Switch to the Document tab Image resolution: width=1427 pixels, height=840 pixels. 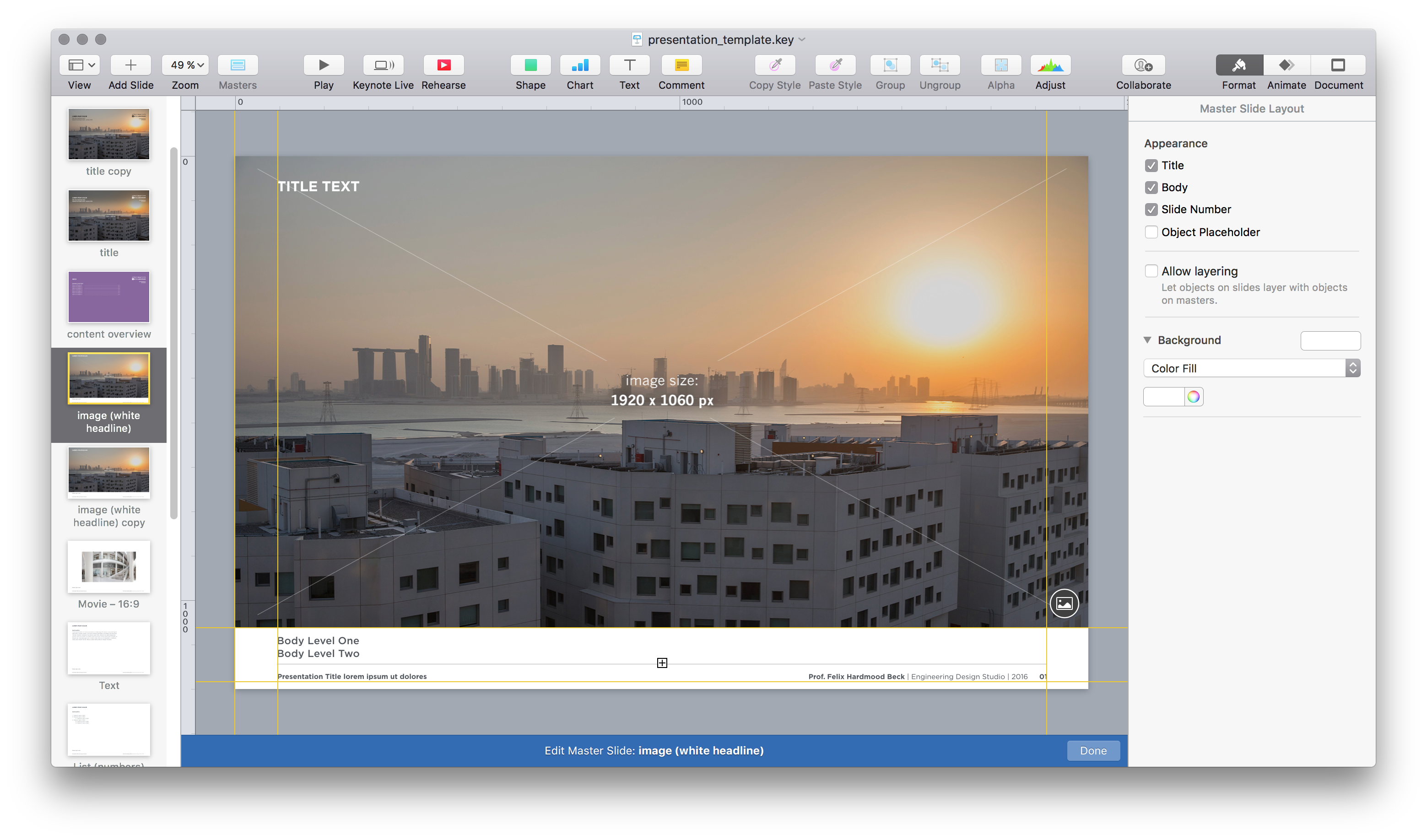[x=1338, y=65]
